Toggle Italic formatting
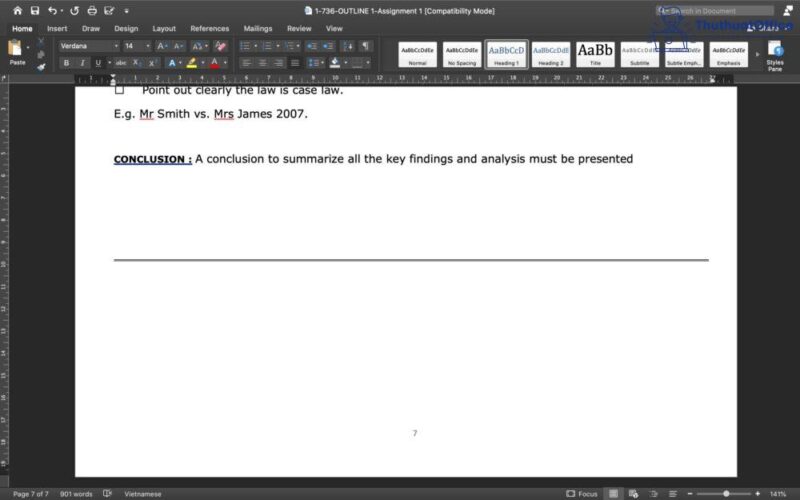This screenshot has width=800, height=500. (x=82, y=63)
